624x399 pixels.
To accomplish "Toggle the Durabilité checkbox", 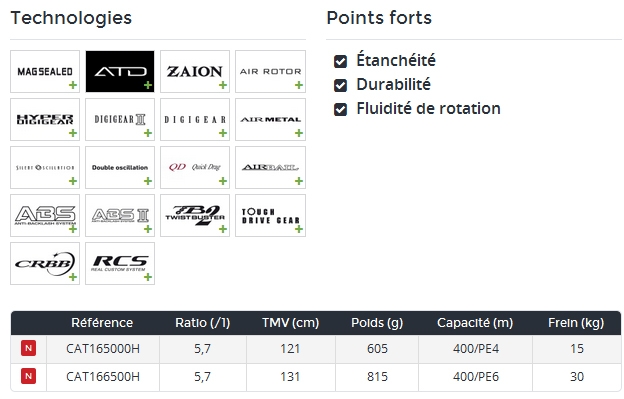I will [x=340, y=85].
